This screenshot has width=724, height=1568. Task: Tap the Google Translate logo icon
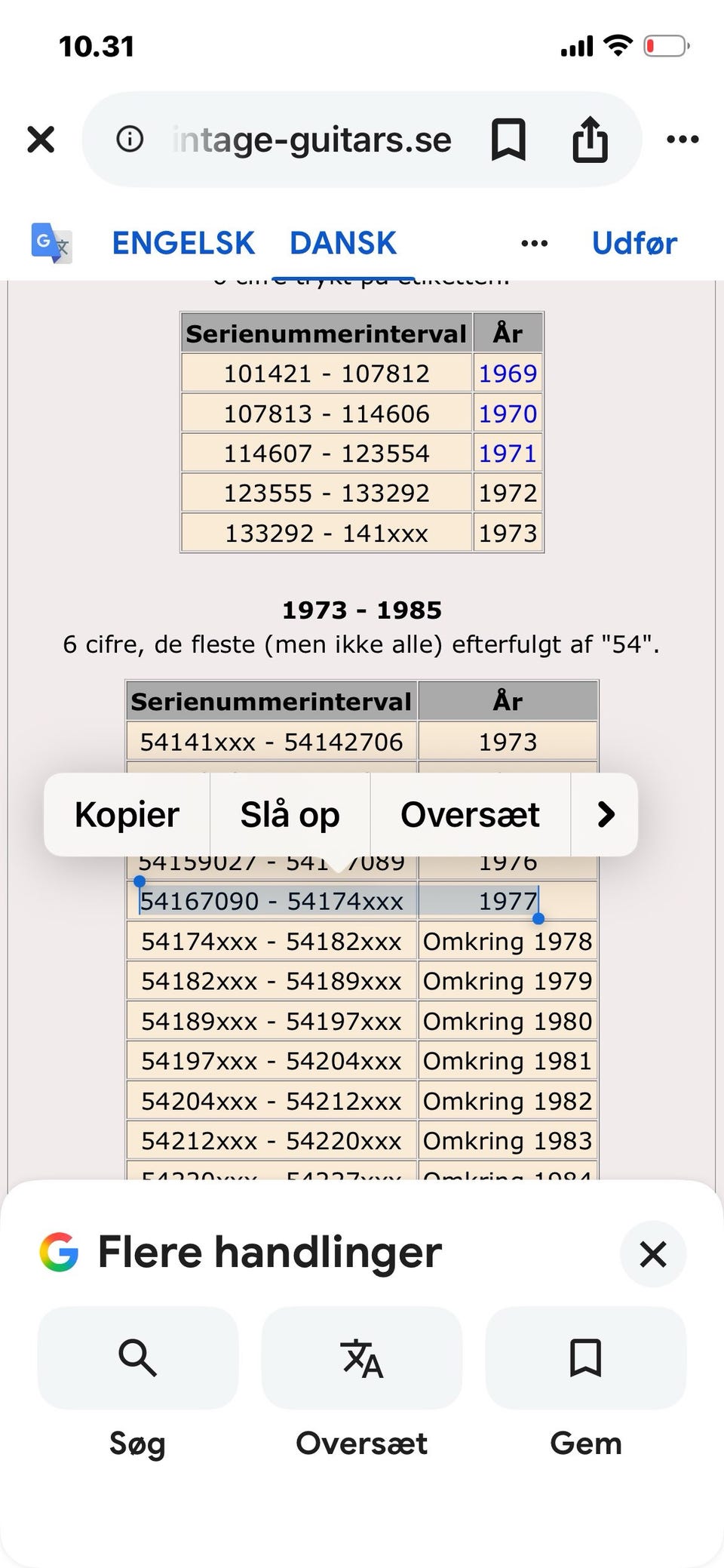click(x=51, y=243)
